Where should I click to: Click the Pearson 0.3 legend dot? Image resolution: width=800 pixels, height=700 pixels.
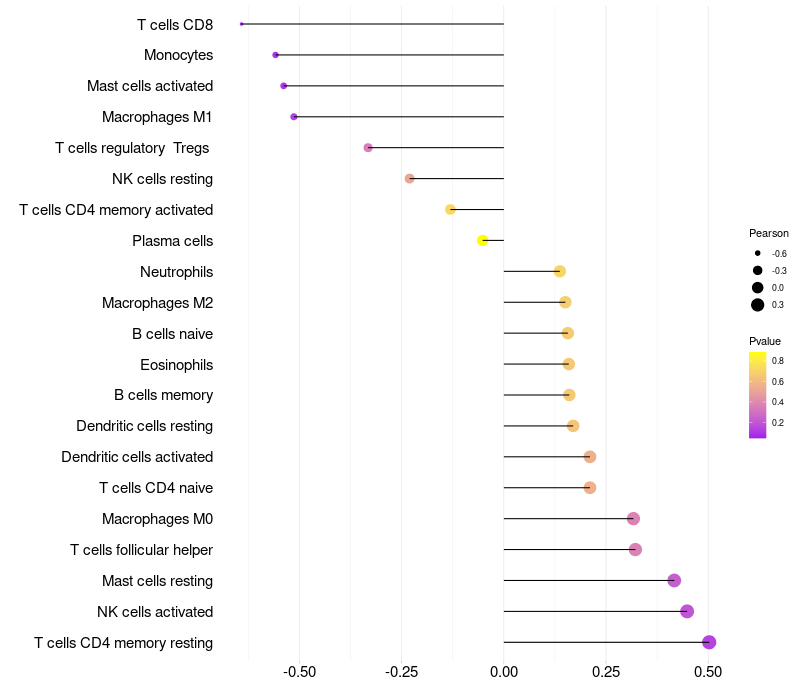(758, 305)
